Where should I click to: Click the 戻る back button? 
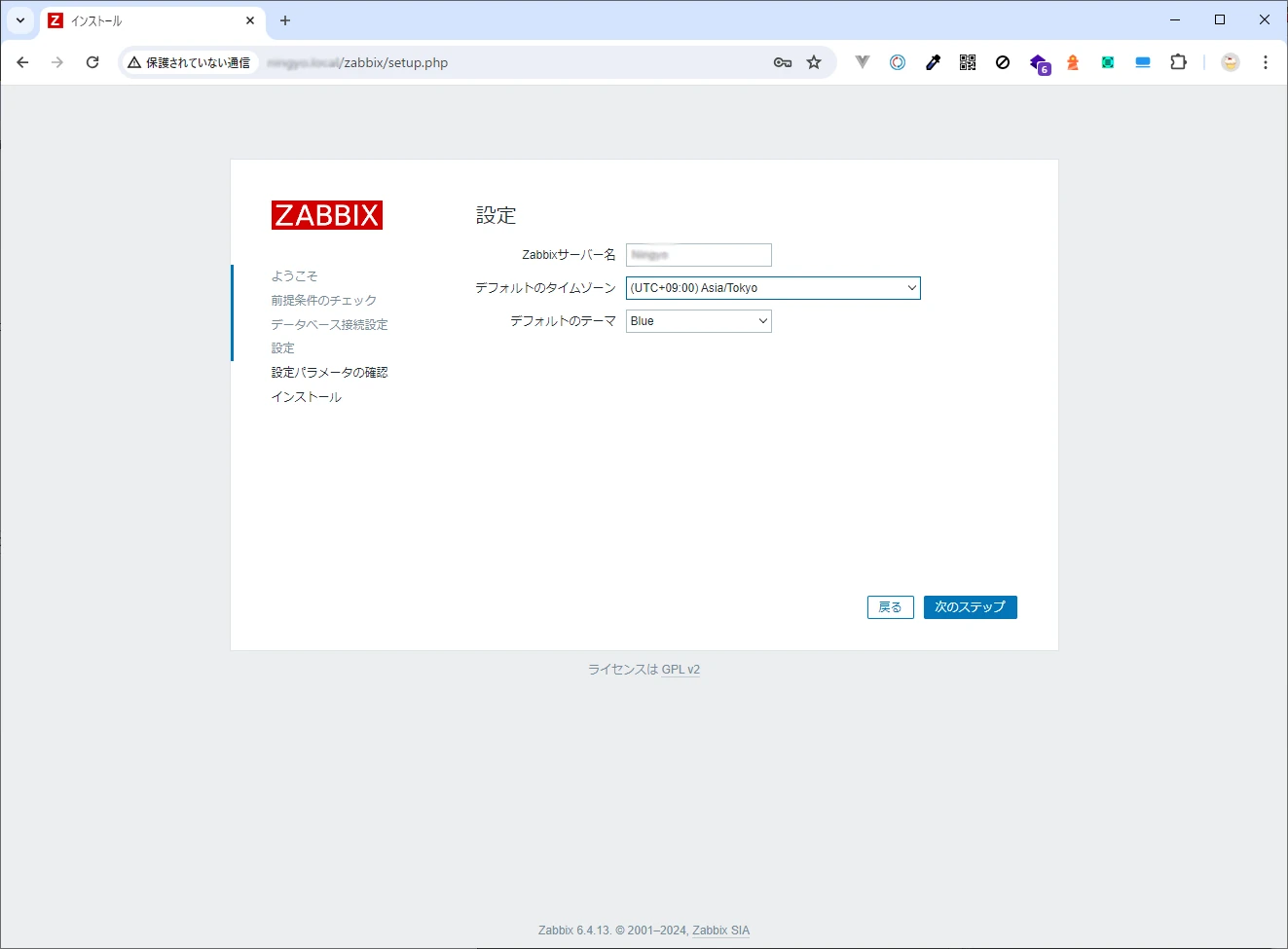[891, 607]
